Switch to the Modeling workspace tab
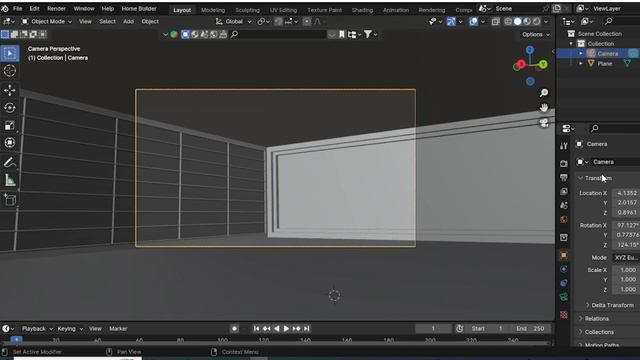The width and height of the screenshot is (640, 360). [213, 10]
